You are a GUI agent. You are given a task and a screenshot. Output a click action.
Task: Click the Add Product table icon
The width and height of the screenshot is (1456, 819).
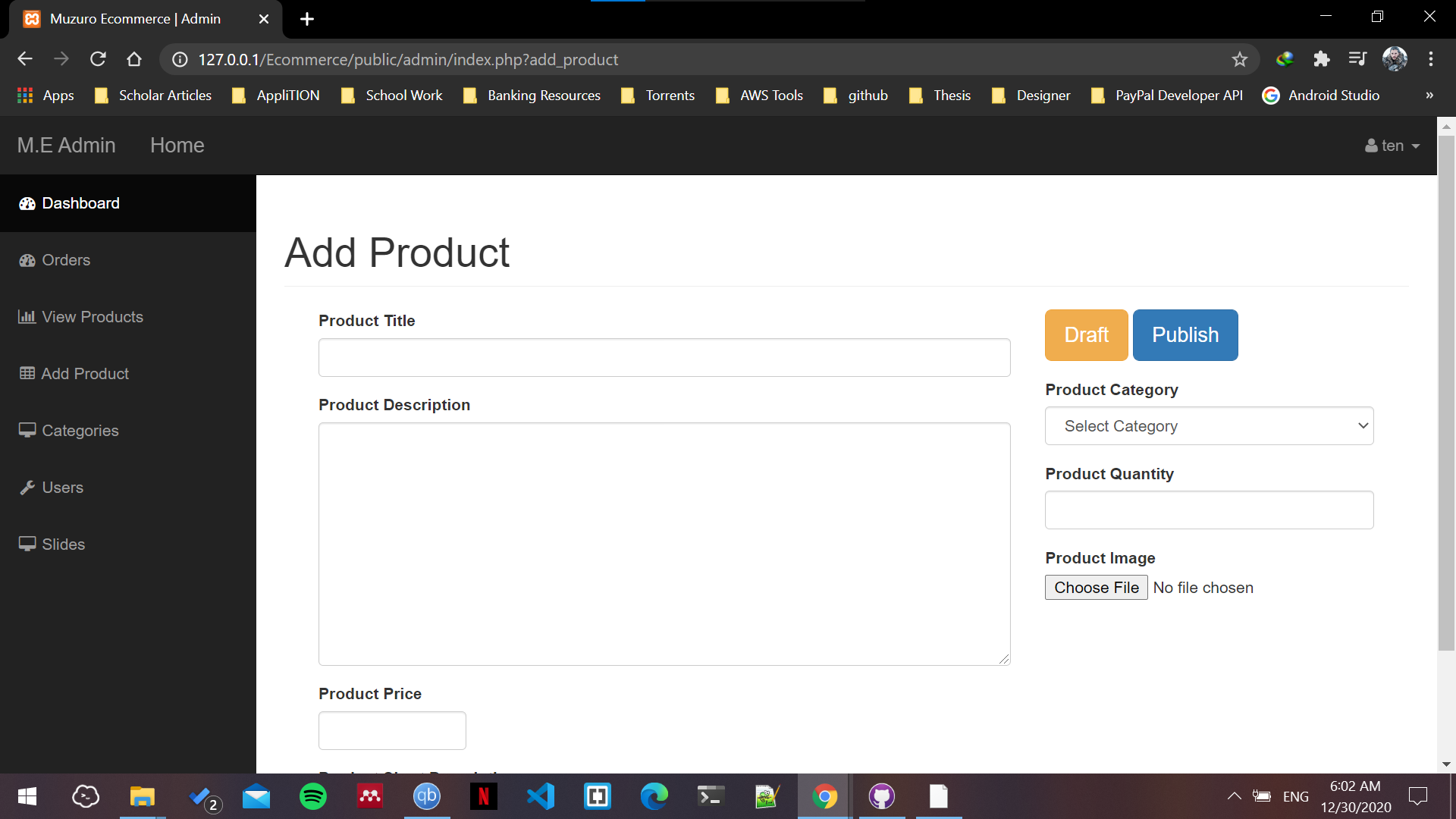pos(27,373)
